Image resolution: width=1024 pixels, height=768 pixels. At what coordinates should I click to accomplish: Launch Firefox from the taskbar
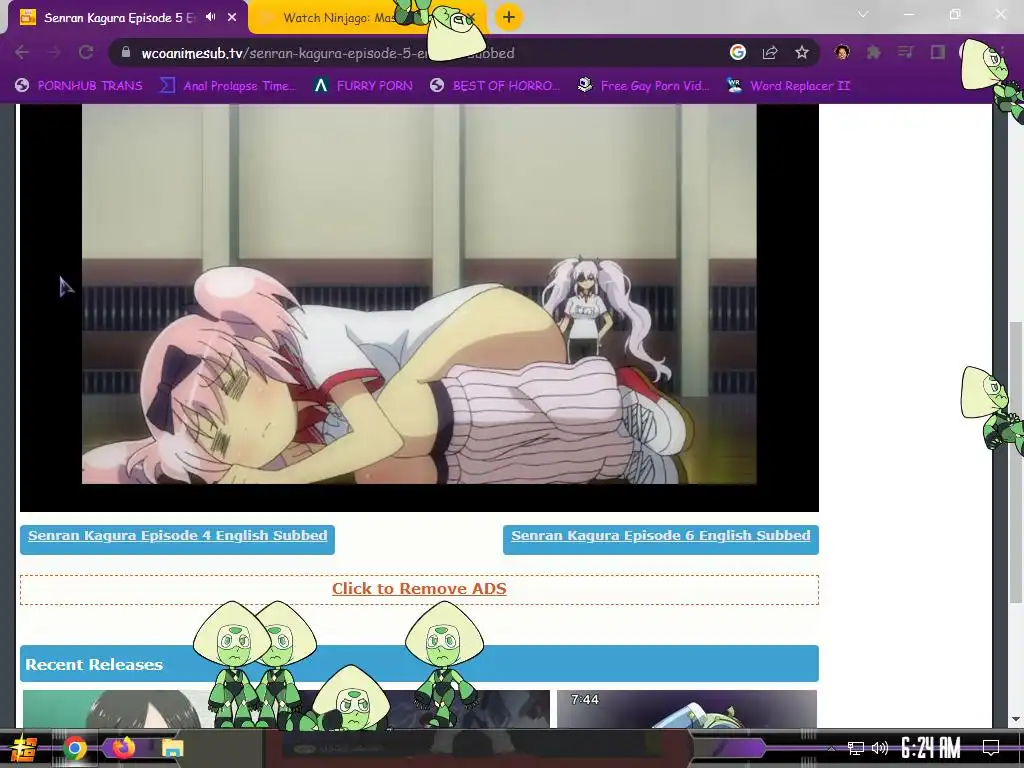pos(123,747)
